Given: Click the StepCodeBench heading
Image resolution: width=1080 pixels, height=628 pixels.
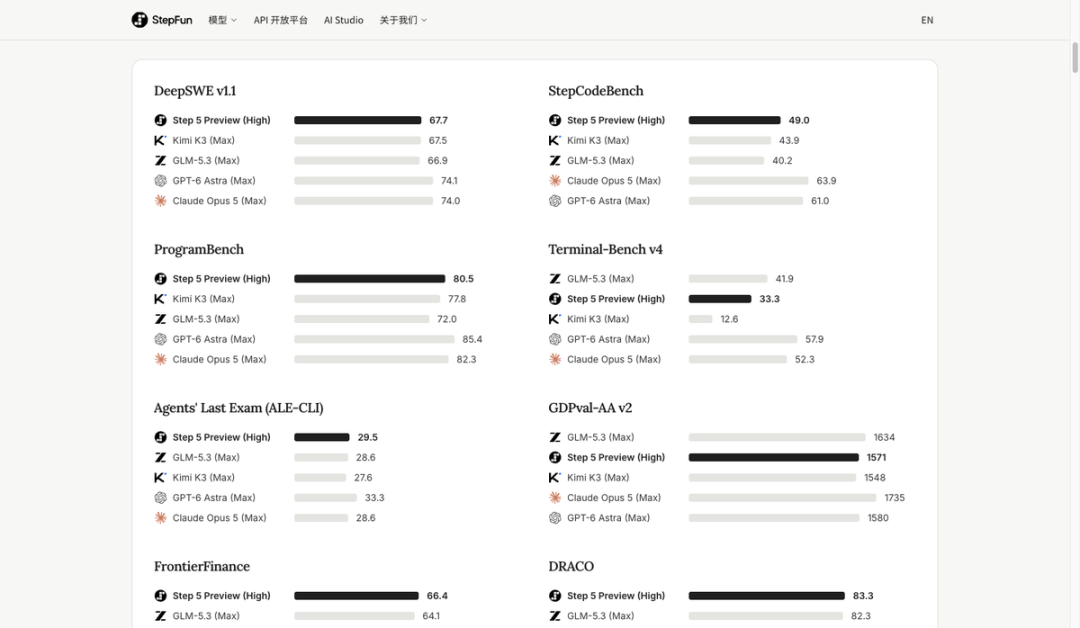Looking at the screenshot, I should [x=596, y=91].
